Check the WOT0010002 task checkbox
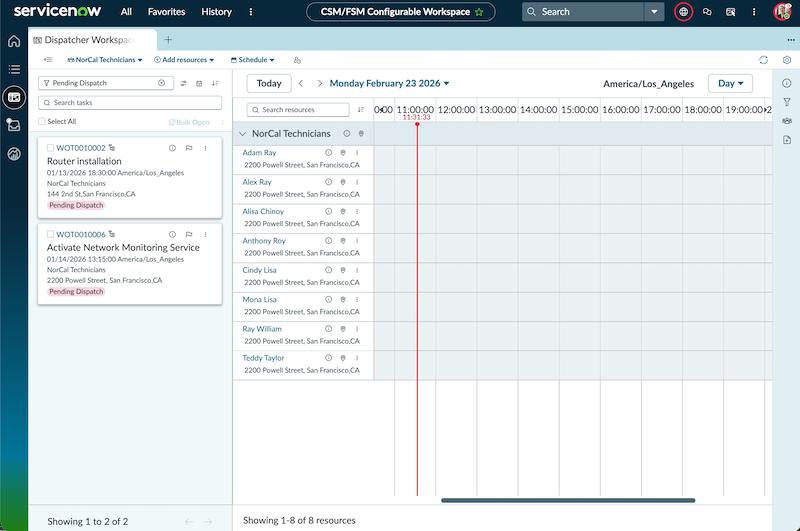 51,148
